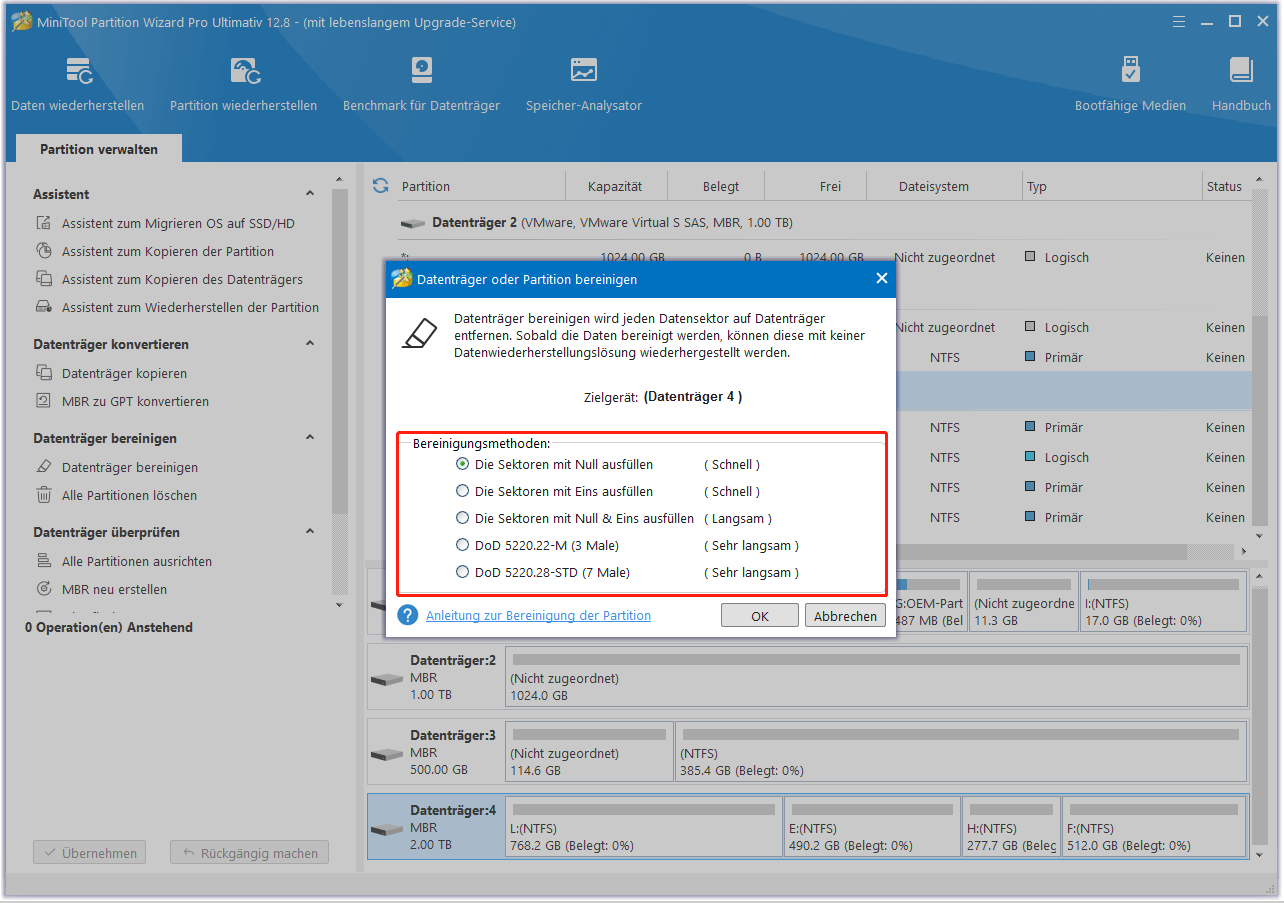Viewport: 1284px width, 903px height.
Task: Select Die Sektoren mit Null & Eins ausfüllen
Action: (x=462, y=518)
